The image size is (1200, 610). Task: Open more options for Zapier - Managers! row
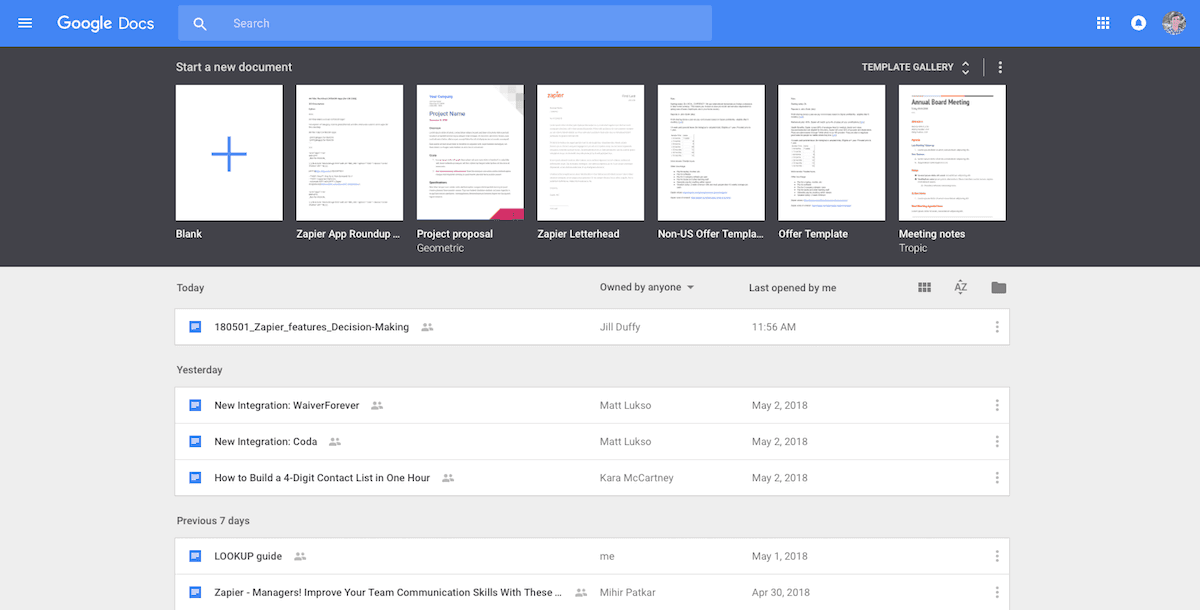(x=997, y=592)
